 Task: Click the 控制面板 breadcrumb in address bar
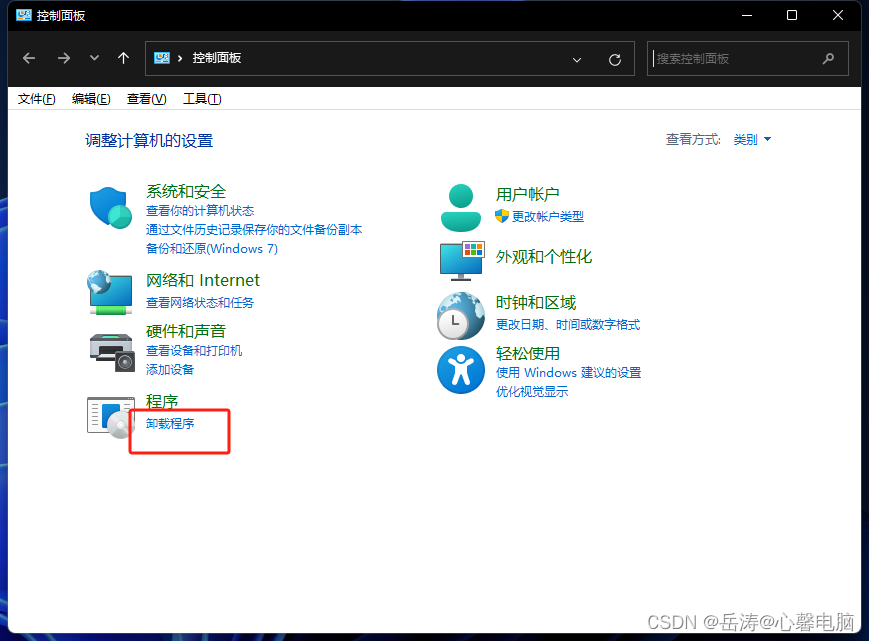tap(217, 58)
